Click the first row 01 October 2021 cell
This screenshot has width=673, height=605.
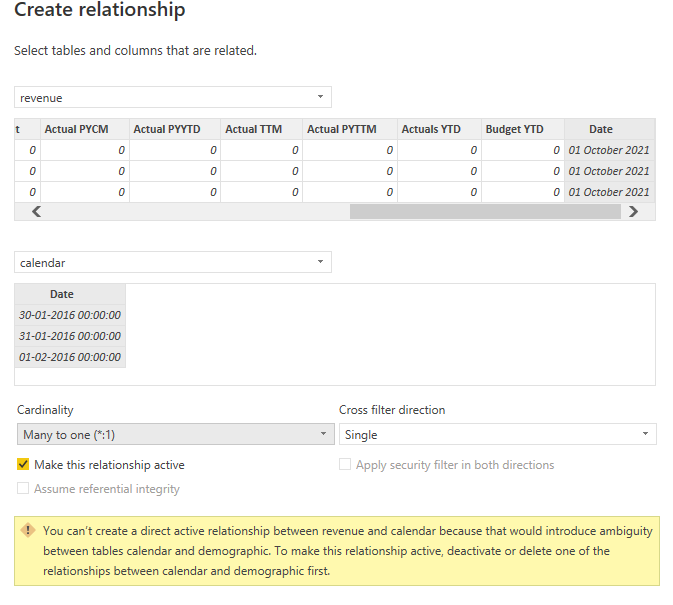[x=609, y=150]
